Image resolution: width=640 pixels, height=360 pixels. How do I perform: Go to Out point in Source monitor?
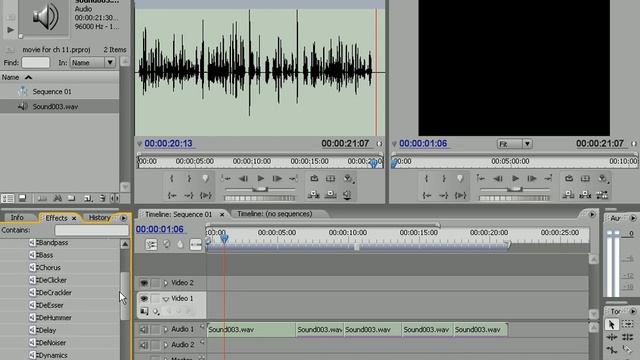189,196
